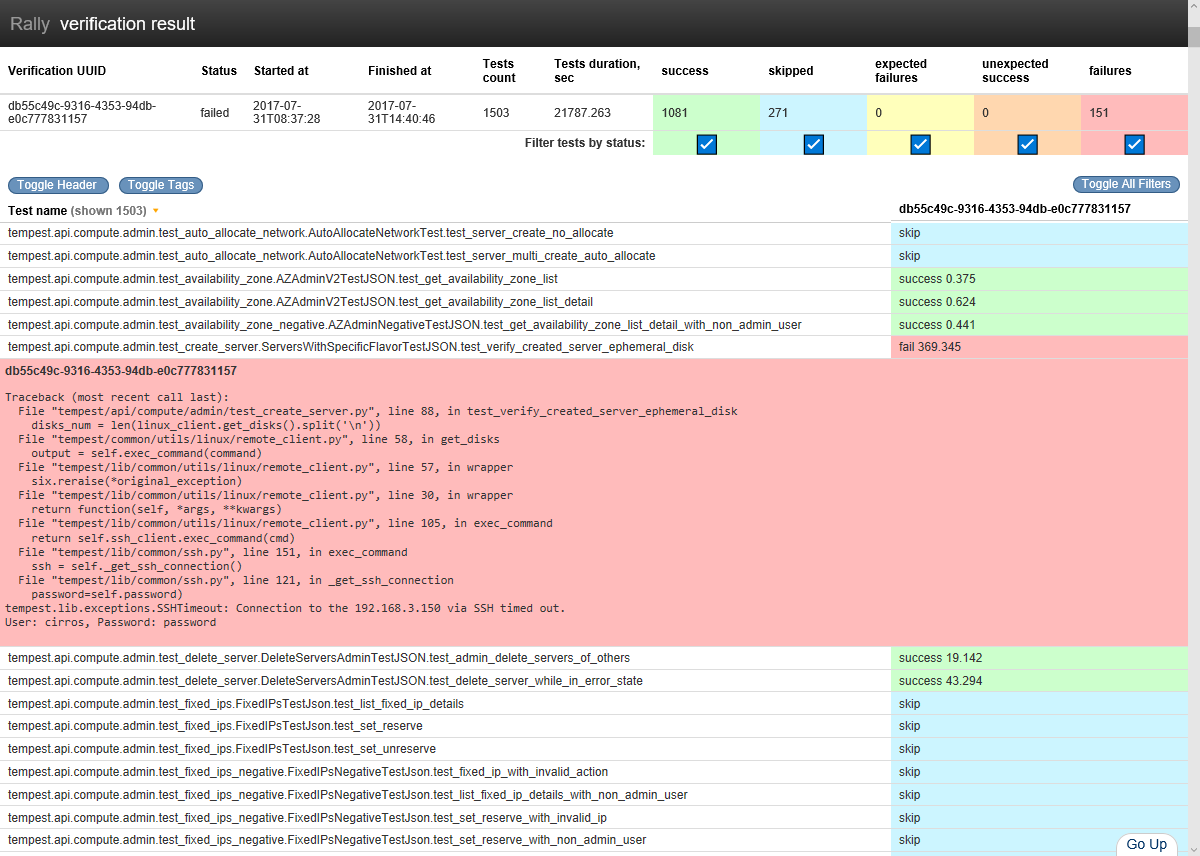Disable the expected failures filter checkbox

920,144
